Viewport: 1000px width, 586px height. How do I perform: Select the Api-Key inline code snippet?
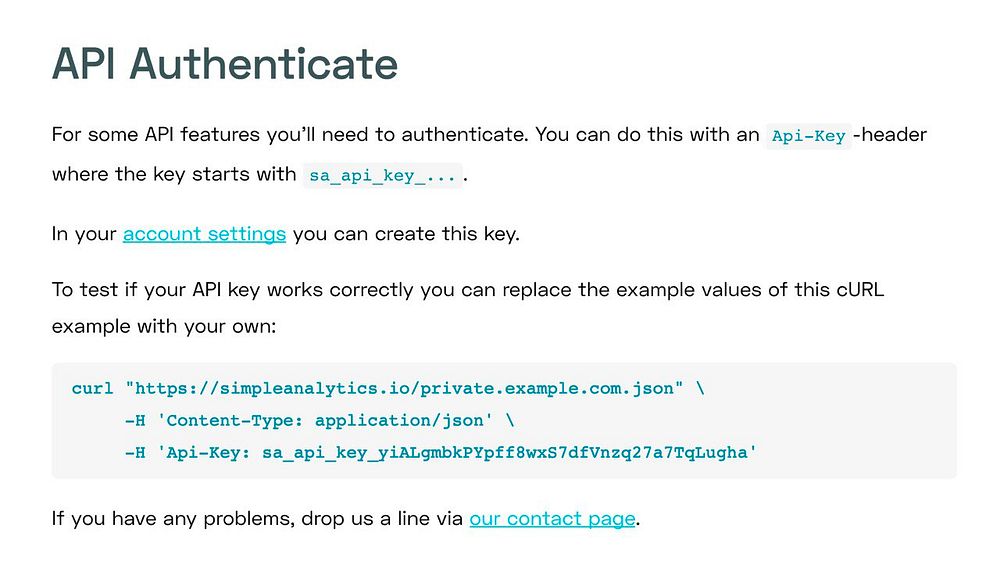click(x=808, y=136)
